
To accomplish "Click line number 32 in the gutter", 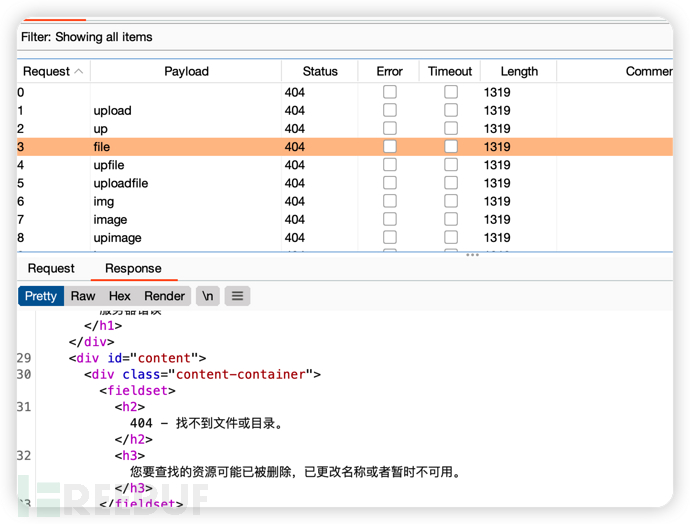I will coord(24,455).
